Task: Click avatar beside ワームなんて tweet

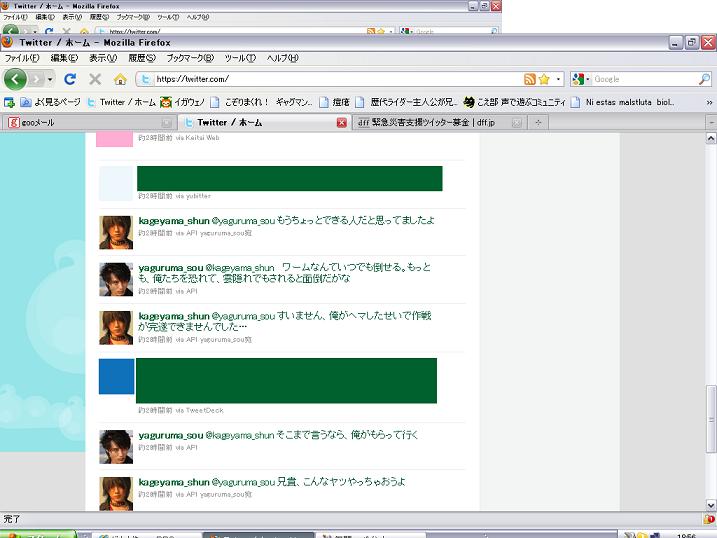Action: (x=116, y=280)
